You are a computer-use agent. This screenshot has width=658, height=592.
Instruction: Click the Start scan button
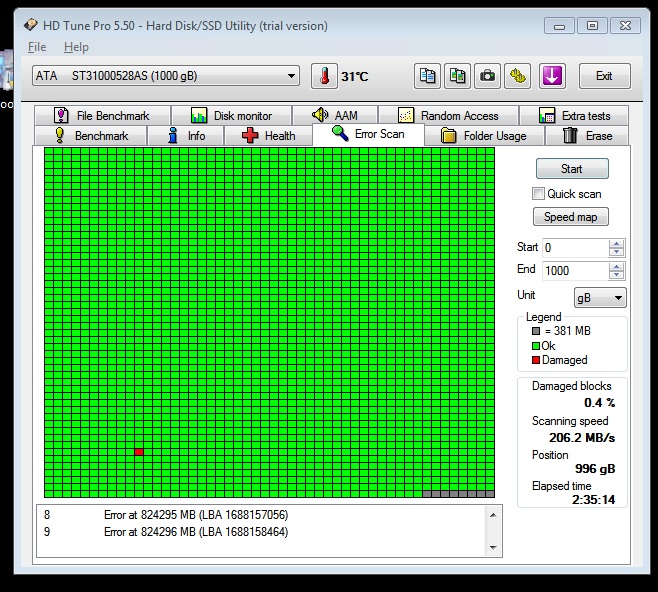[572, 169]
